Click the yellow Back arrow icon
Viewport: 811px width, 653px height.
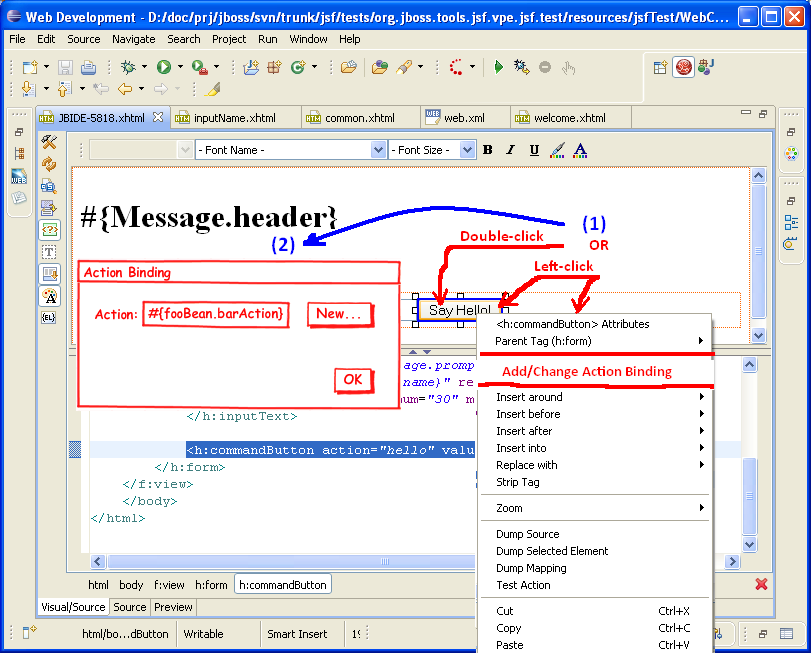coord(125,89)
